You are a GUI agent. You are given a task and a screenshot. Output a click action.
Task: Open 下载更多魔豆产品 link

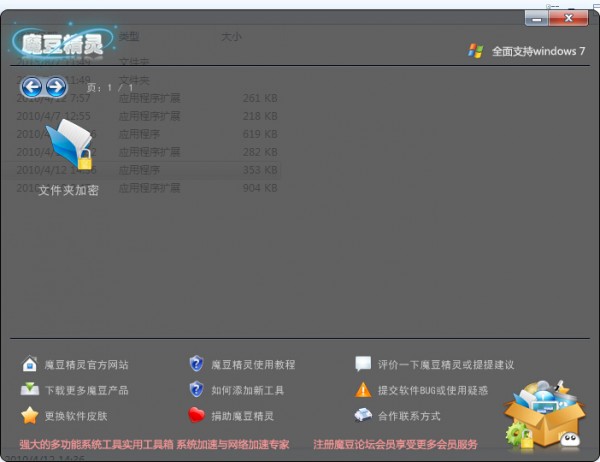coord(87,390)
